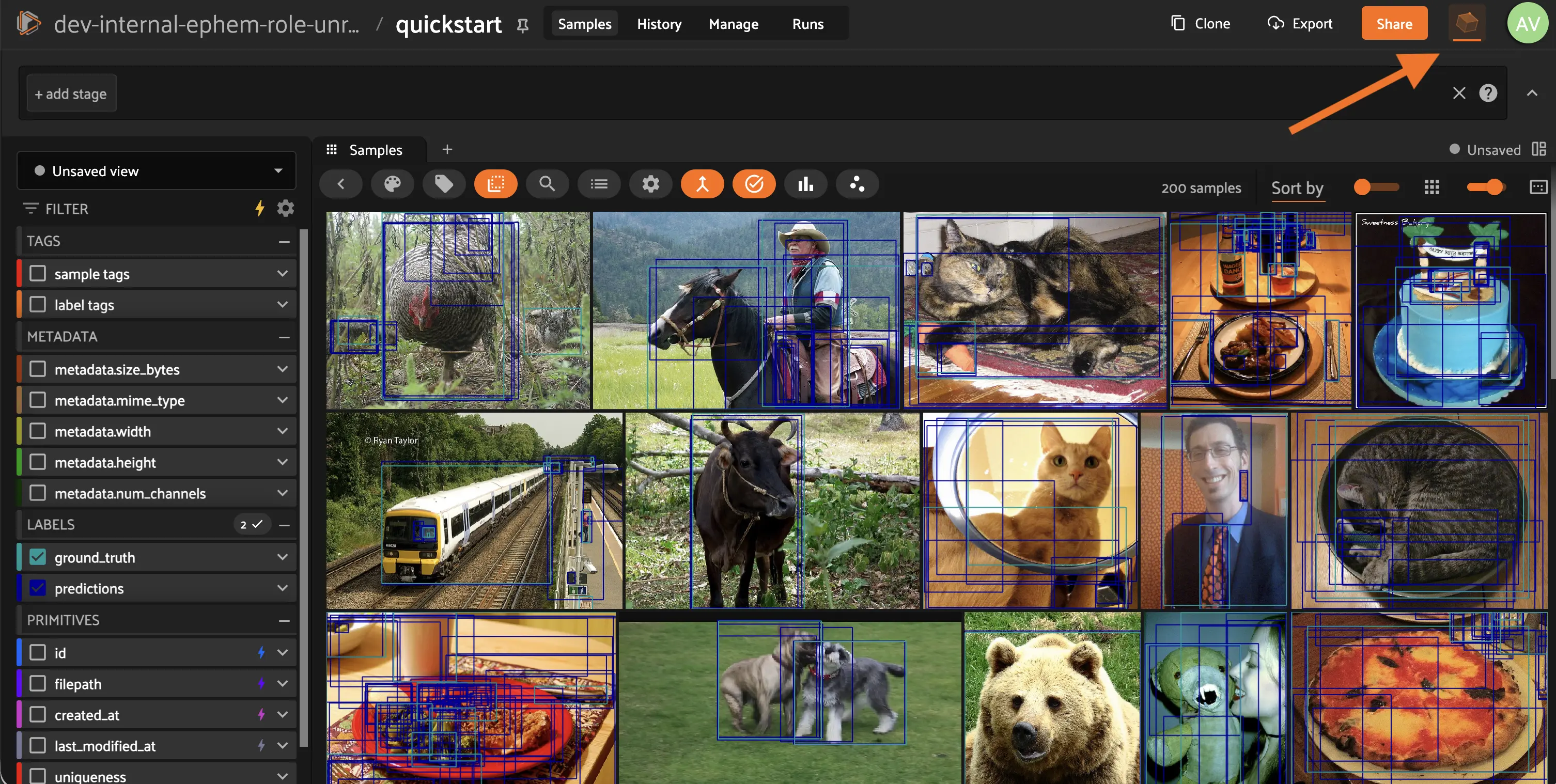Viewport: 1556px width, 784px height.
Task: Collapse the TAGS section
Action: [x=284, y=241]
